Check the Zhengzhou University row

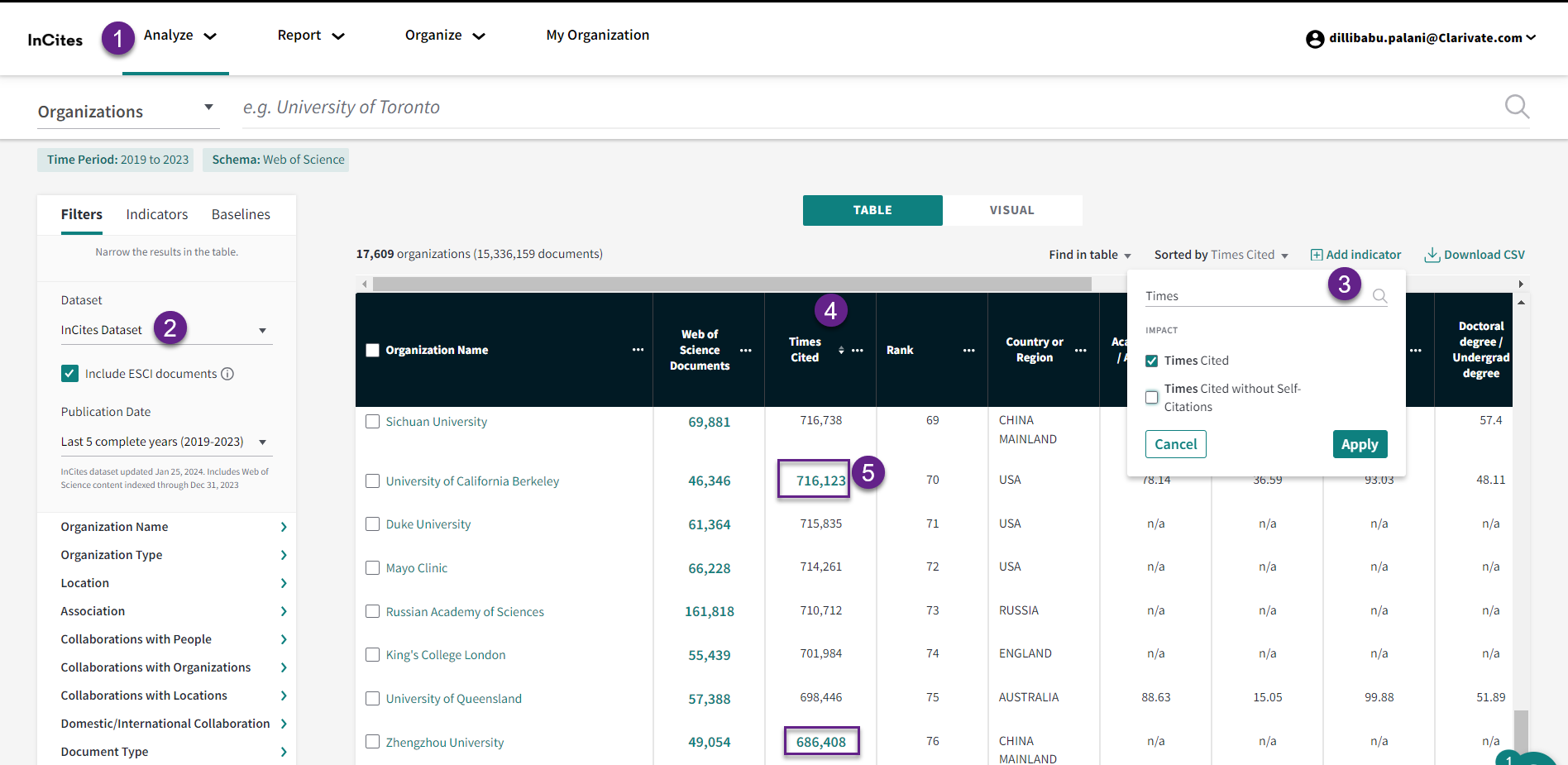(x=373, y=742)
